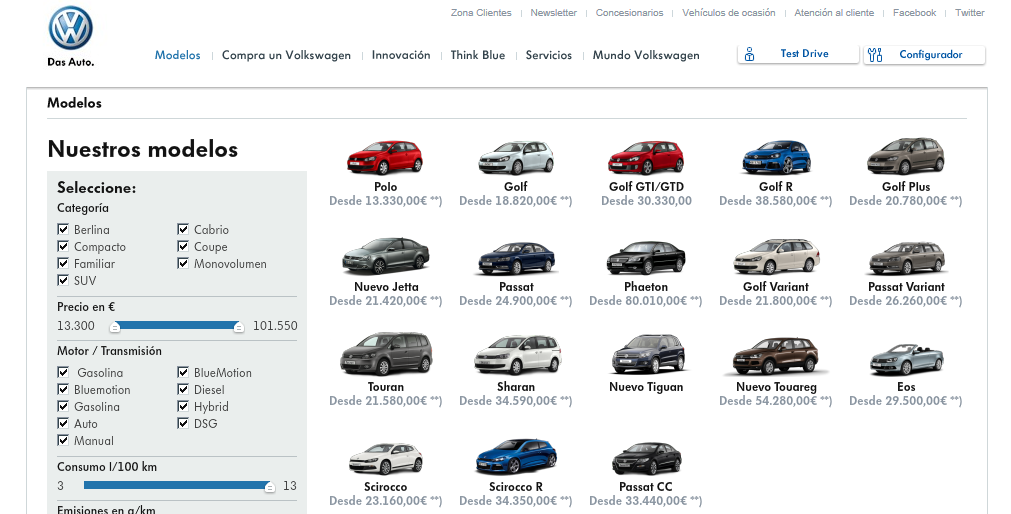Click the Sharan price Desde 34.590,00€

coord(515,401)
